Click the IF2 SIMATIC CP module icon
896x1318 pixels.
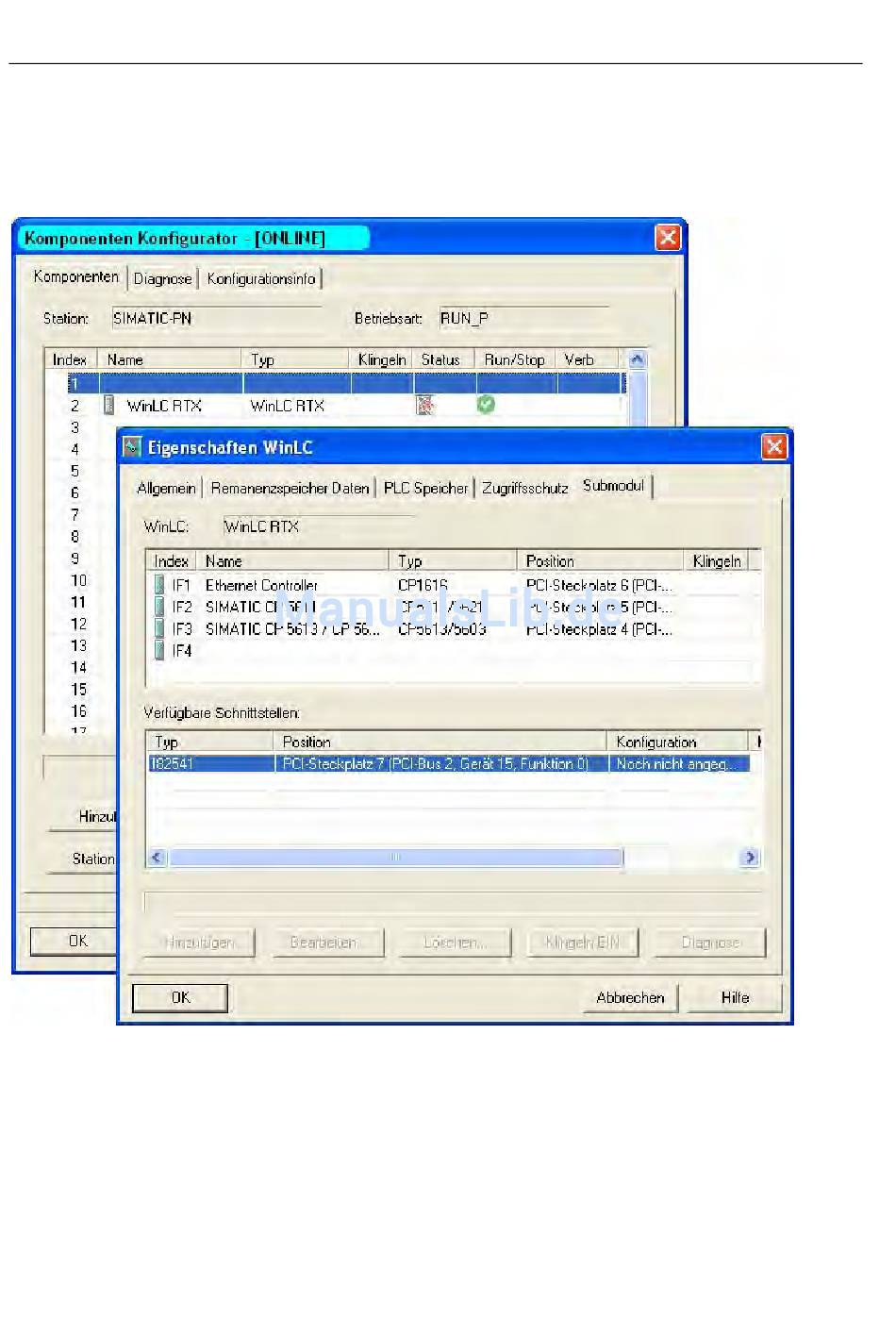(x=159, y=607)
